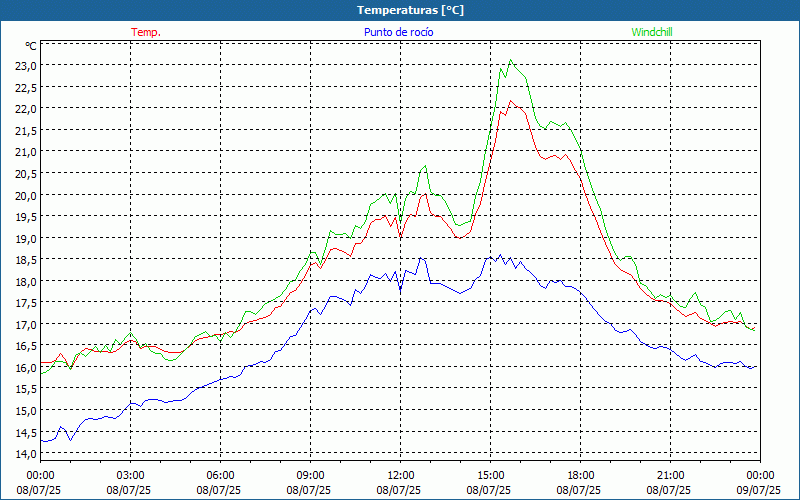Click the 15:00 time axis label
This screenshot has height=500, width=800.
click(x=490, y=475)
